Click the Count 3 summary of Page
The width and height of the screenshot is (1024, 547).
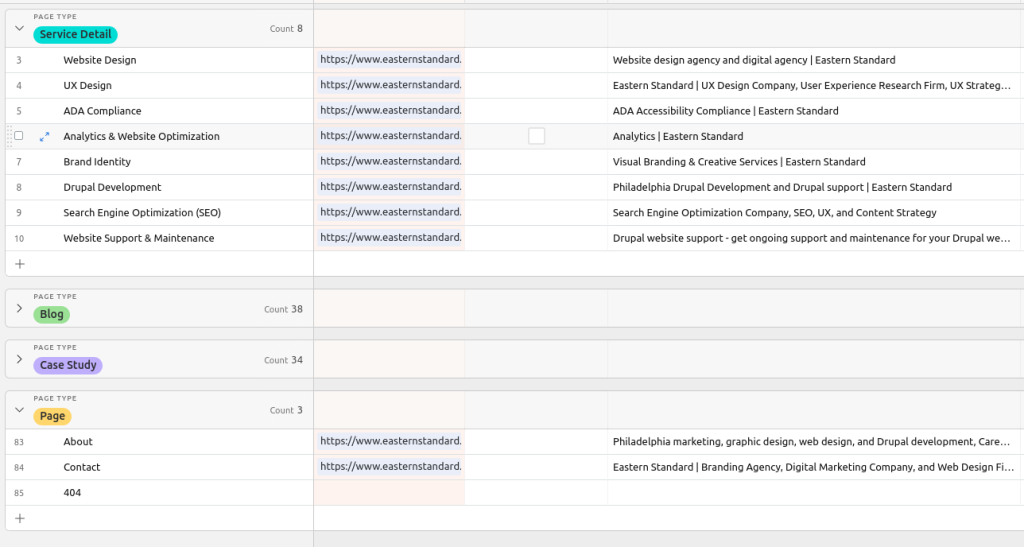coord(286,411)
